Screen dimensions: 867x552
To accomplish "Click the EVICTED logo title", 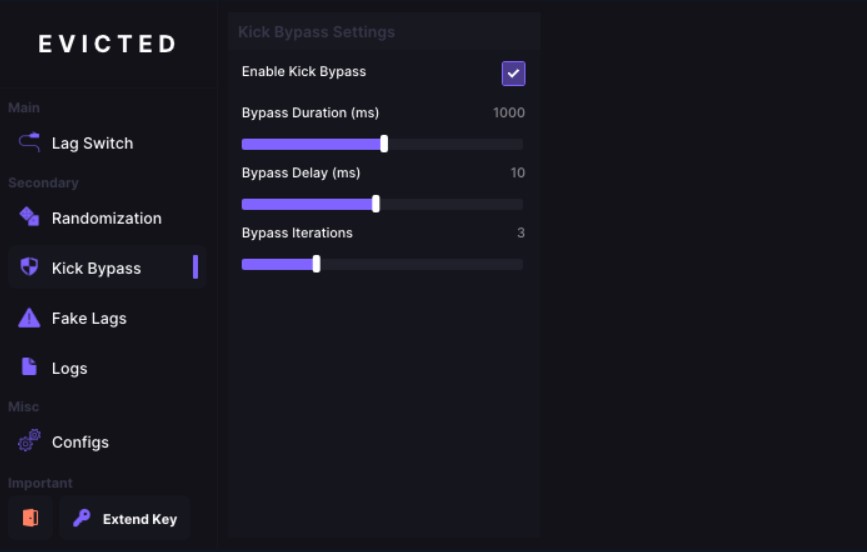I will pos(107,44).
